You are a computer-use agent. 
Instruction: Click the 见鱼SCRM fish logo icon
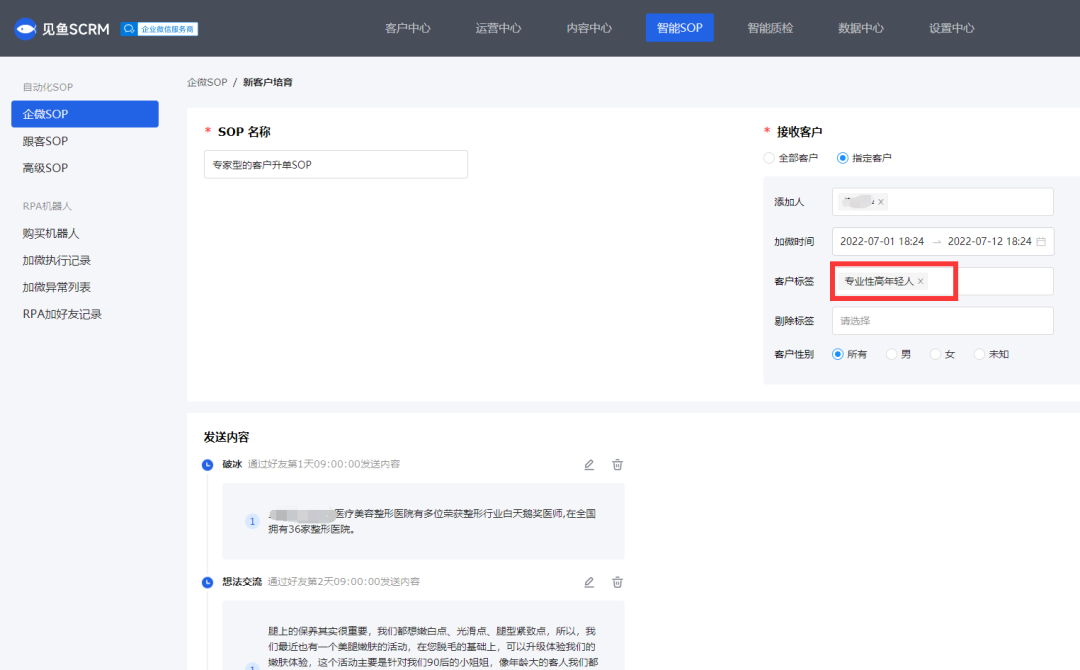pyautogui.click(x=25, y=28)
